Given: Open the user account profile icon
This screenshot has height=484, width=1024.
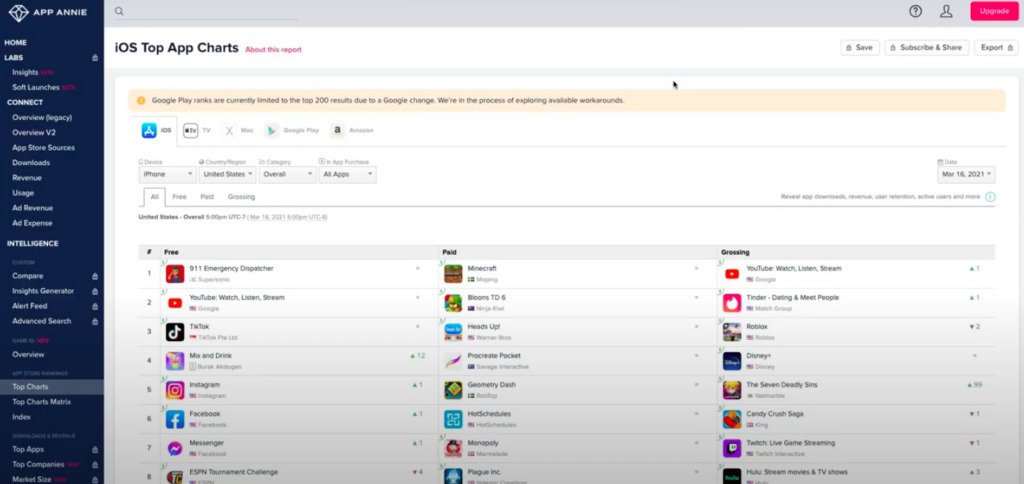Looking at the screenshot, I should coord(946,11).
